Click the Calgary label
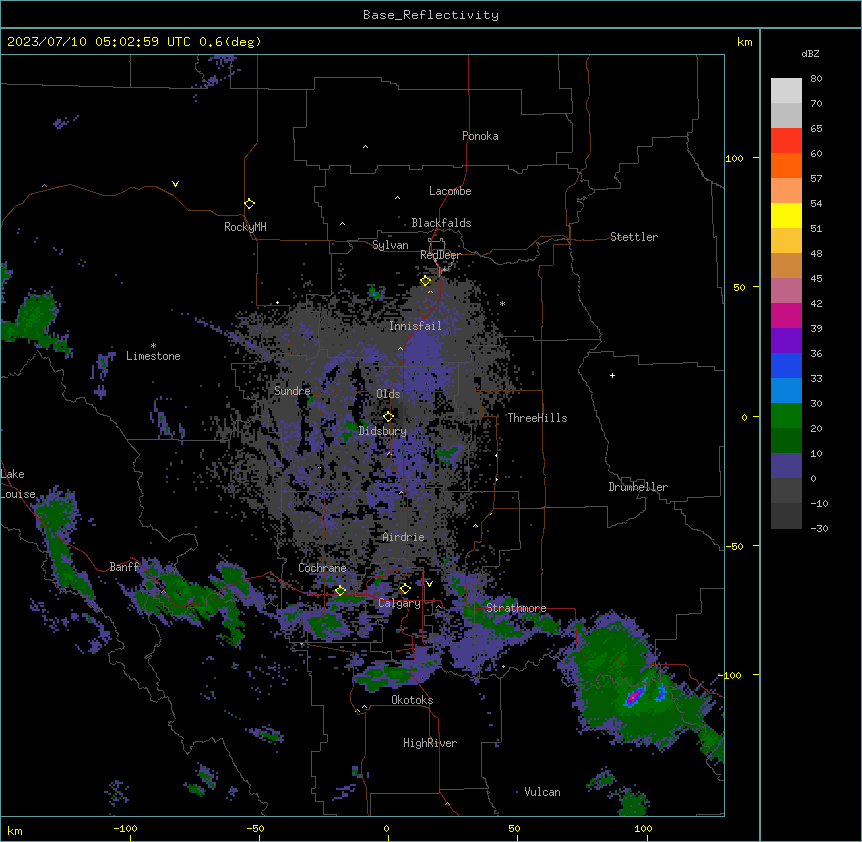 (x=400, y=603)
